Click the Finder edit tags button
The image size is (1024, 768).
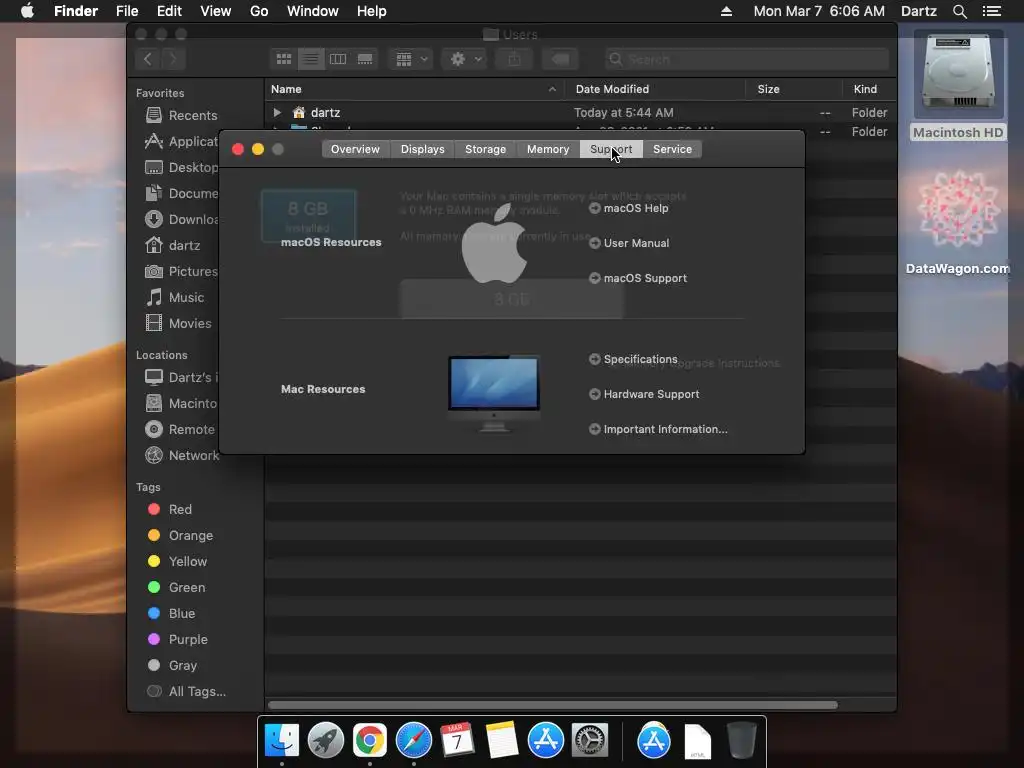560,59
